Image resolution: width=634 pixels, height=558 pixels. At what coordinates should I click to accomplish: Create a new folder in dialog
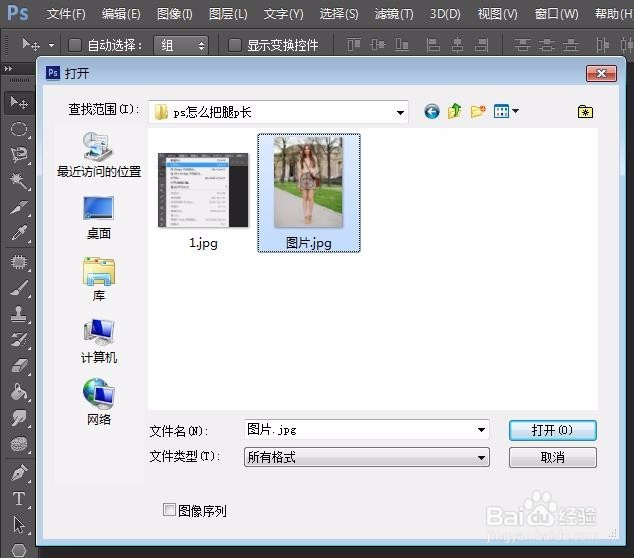pos(478,111)
